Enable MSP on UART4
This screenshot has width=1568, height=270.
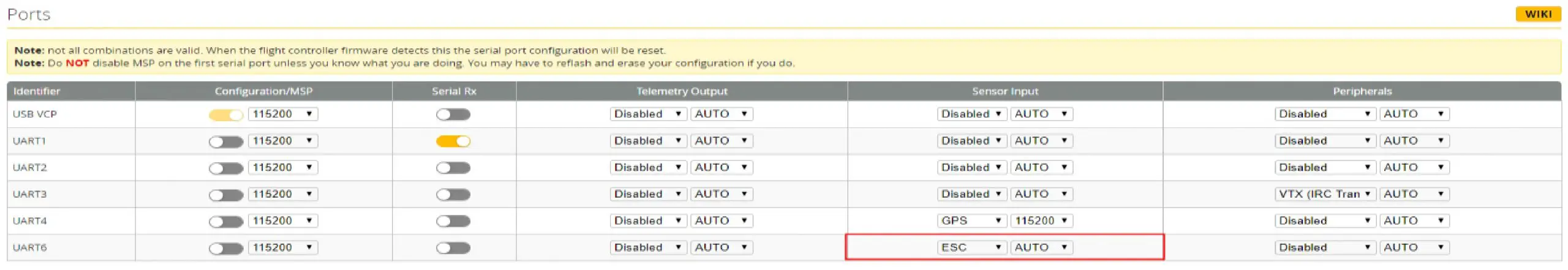pos(226,221)
